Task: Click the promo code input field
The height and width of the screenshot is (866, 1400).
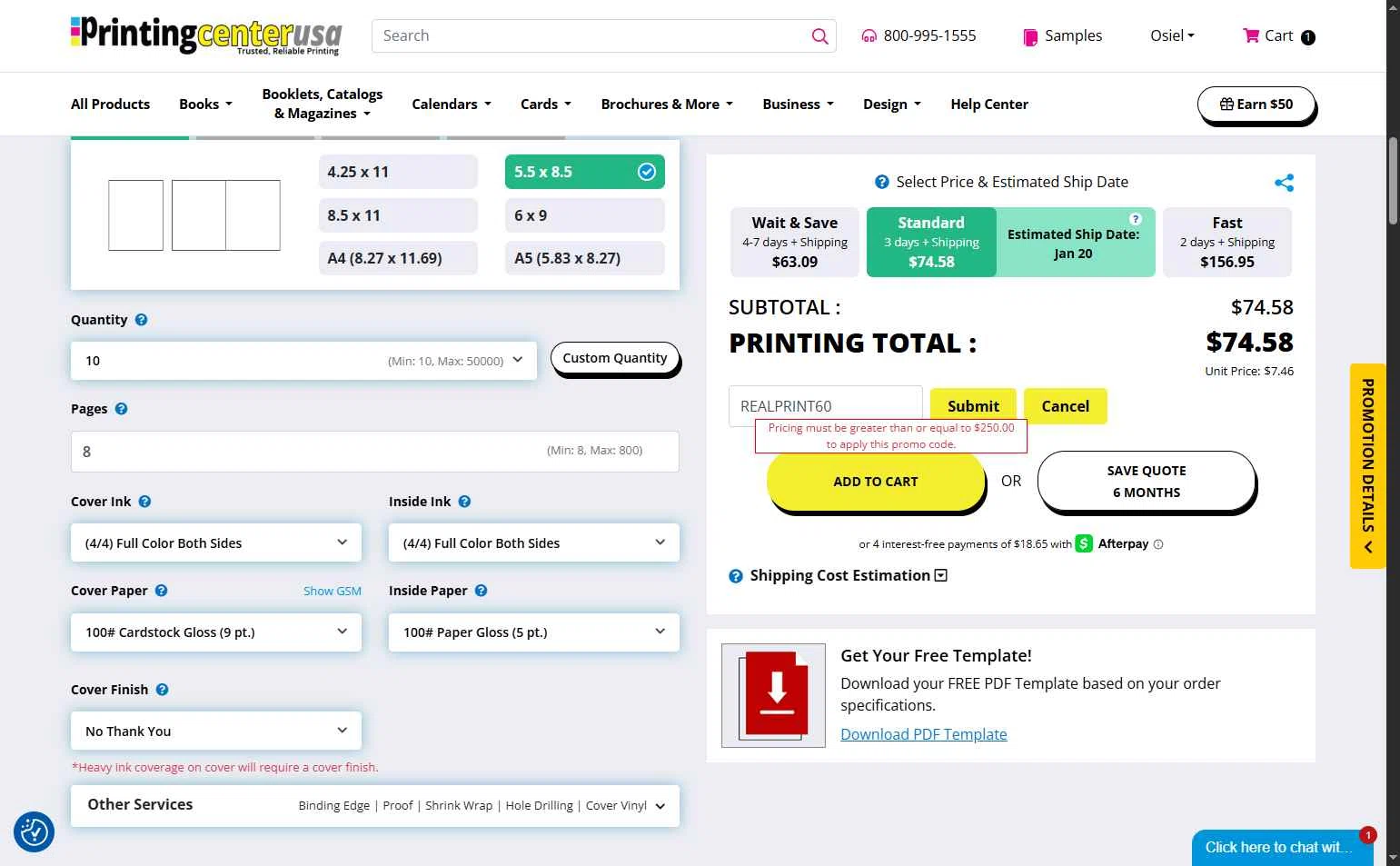Action: pos(825,406)
